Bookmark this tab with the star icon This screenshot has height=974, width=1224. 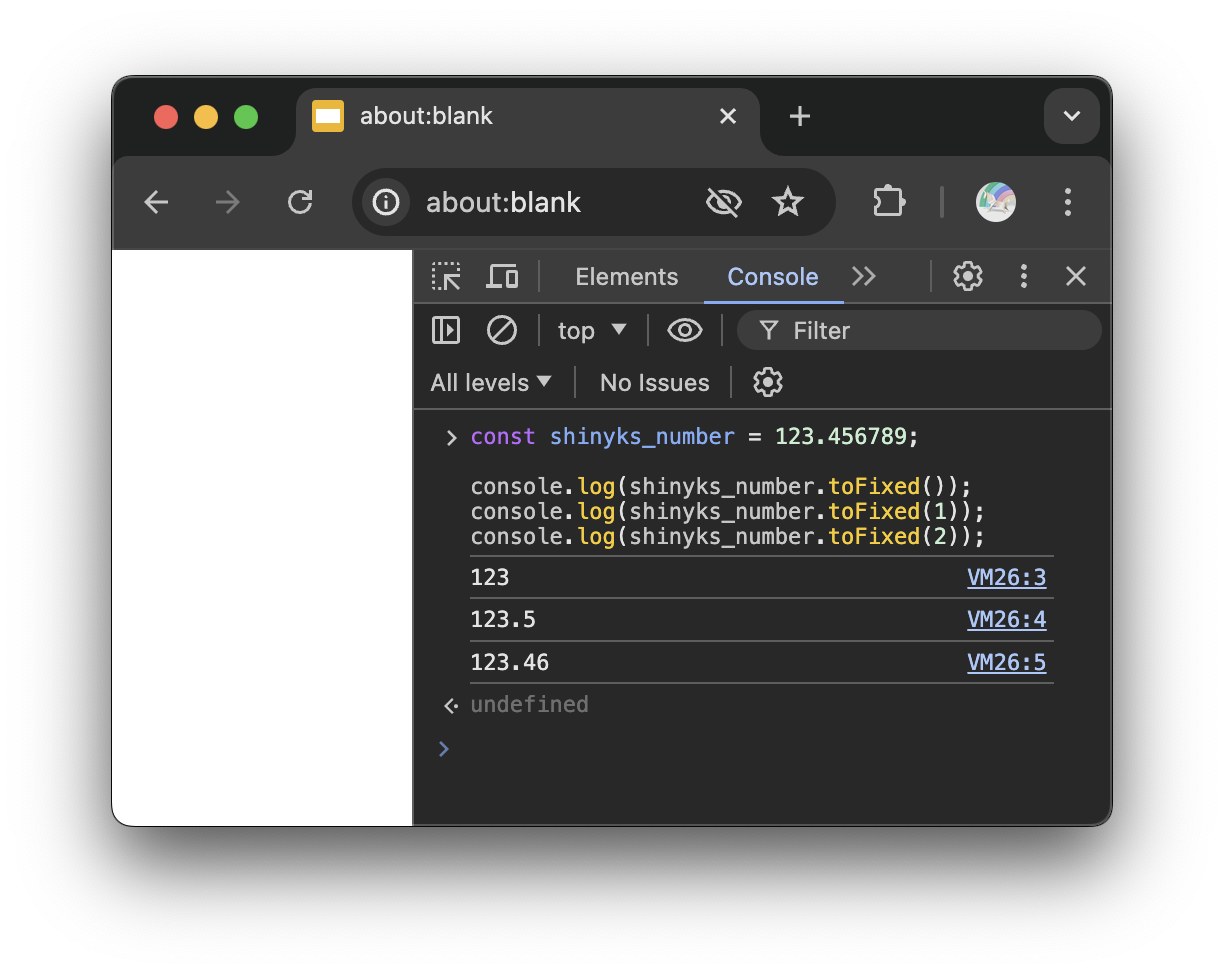point(788,203)
